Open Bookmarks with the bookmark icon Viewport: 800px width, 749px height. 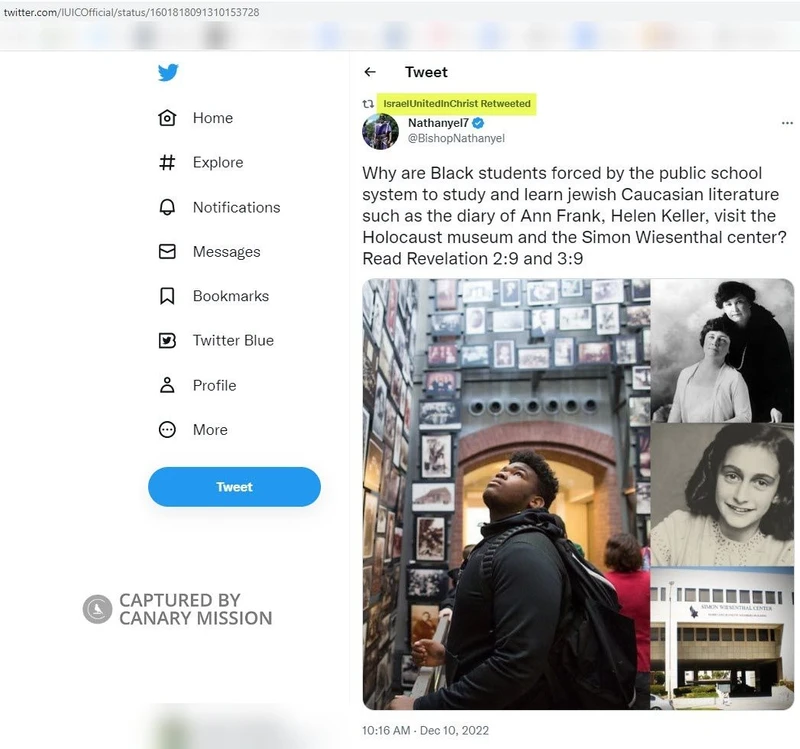[169, 296]
